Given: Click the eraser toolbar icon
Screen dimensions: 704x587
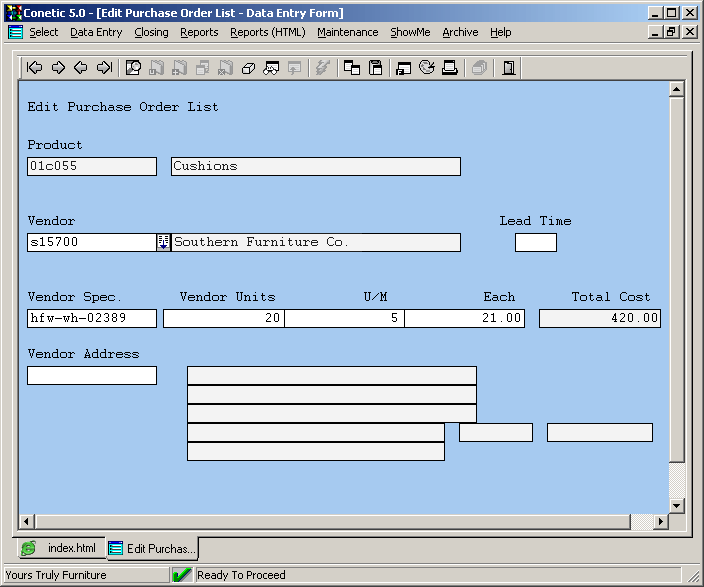Looking at the screenshot, I should [x=248, y=68].
